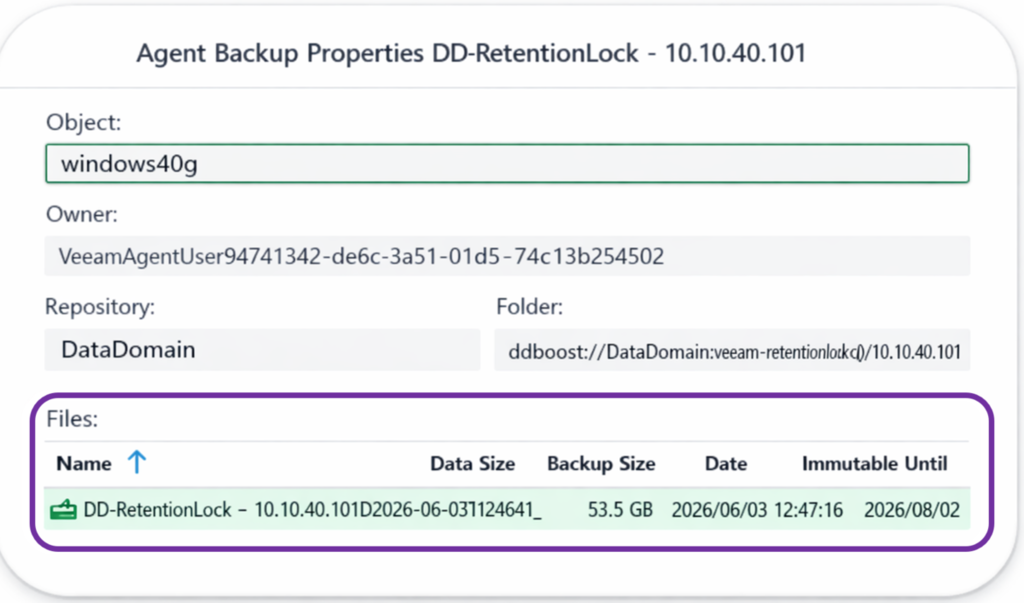Sort files by Date column header
The width and height of the screenshot is (1024, 603).
tap(726, 464)
